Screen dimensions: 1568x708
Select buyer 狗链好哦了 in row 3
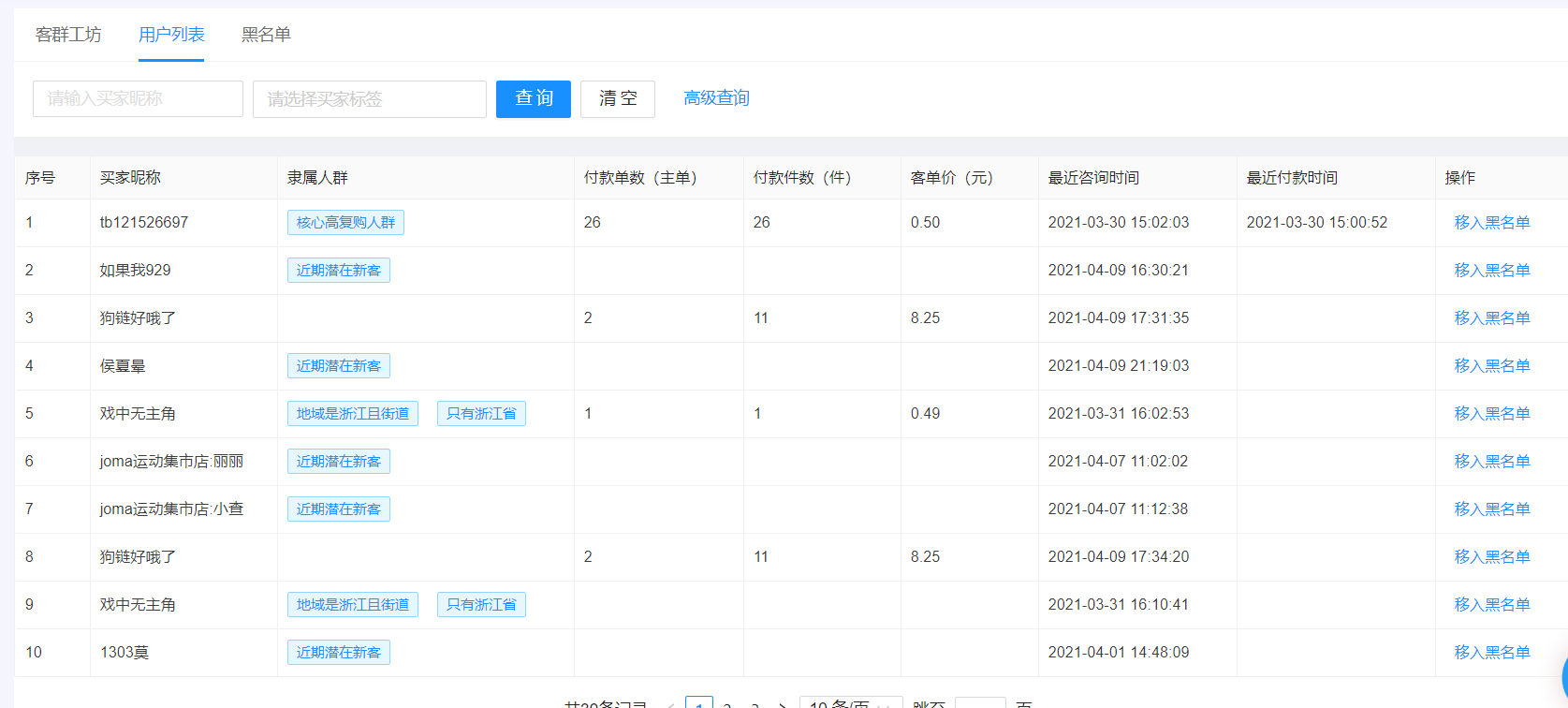tap(138, 318)
